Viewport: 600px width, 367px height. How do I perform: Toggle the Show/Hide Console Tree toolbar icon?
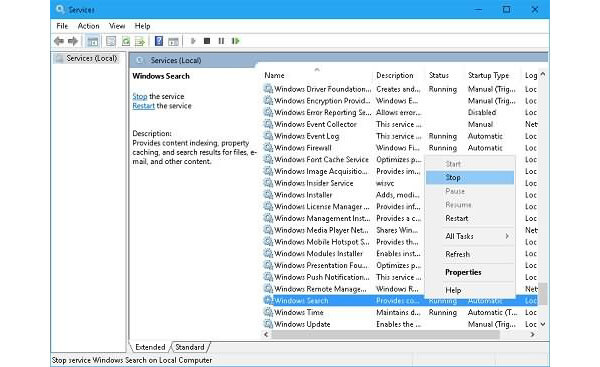click(x=92, y=41)
